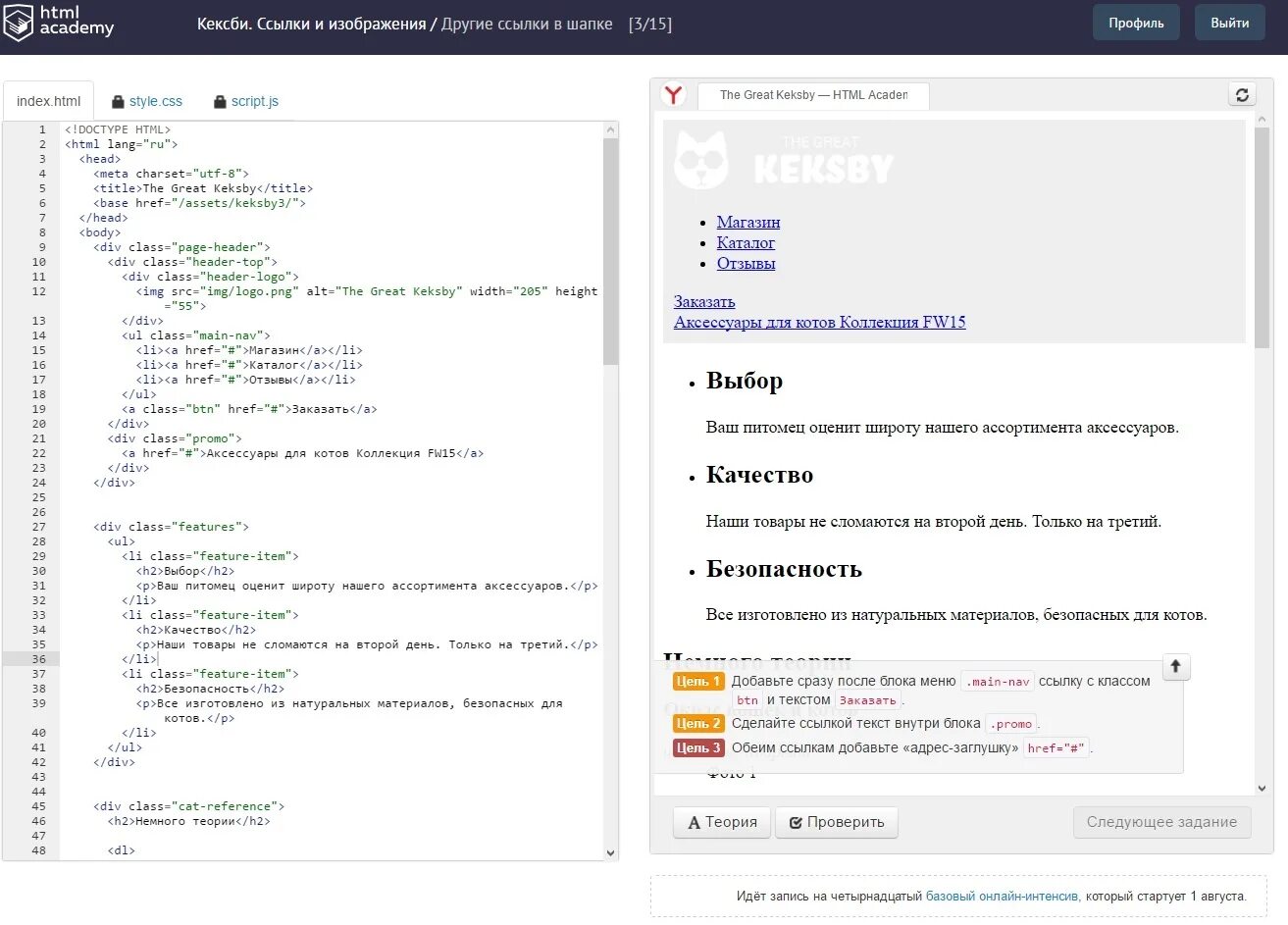Screen dimensions: 1288x925
Task: Click the preview scroll down arrow
Action: pos(1262,788)
